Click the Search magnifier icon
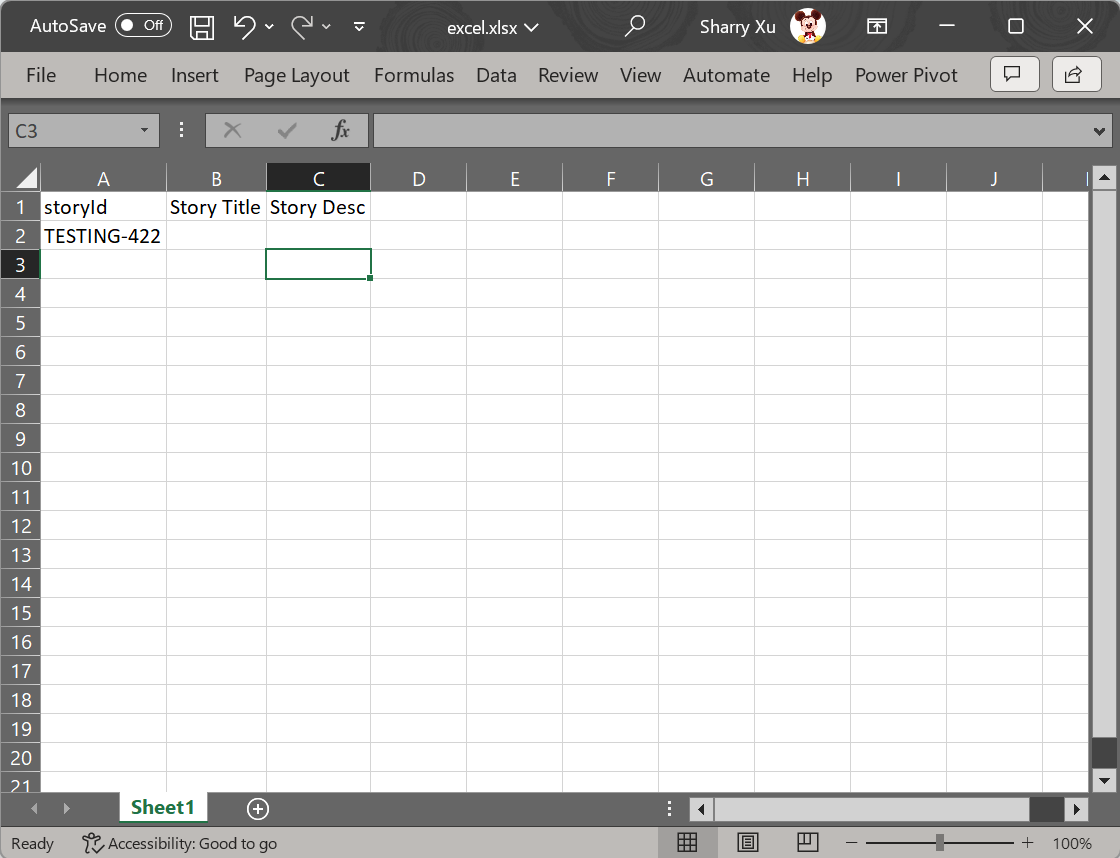The width and height of the screenshot is (1120, 858). click(634, 26)
